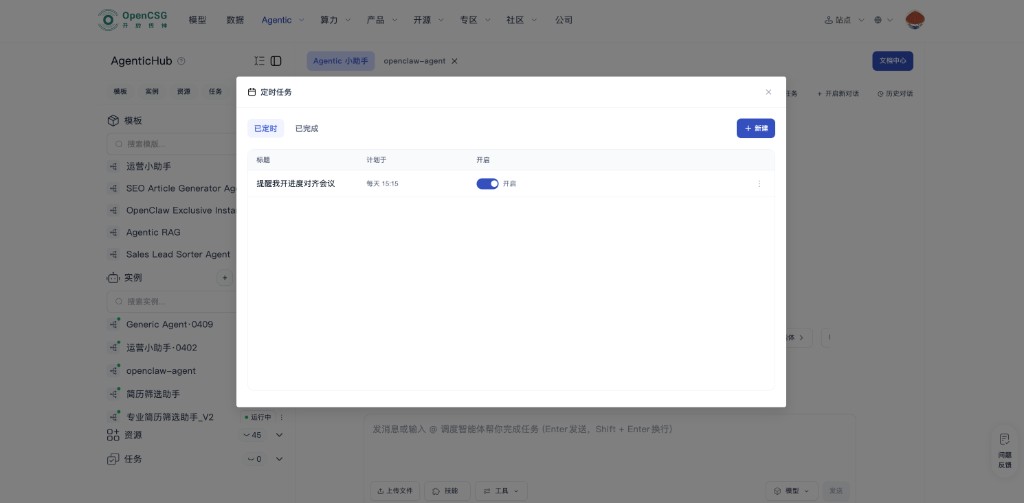
Task: Click the 资源 grid section icon
Action: 113,435
